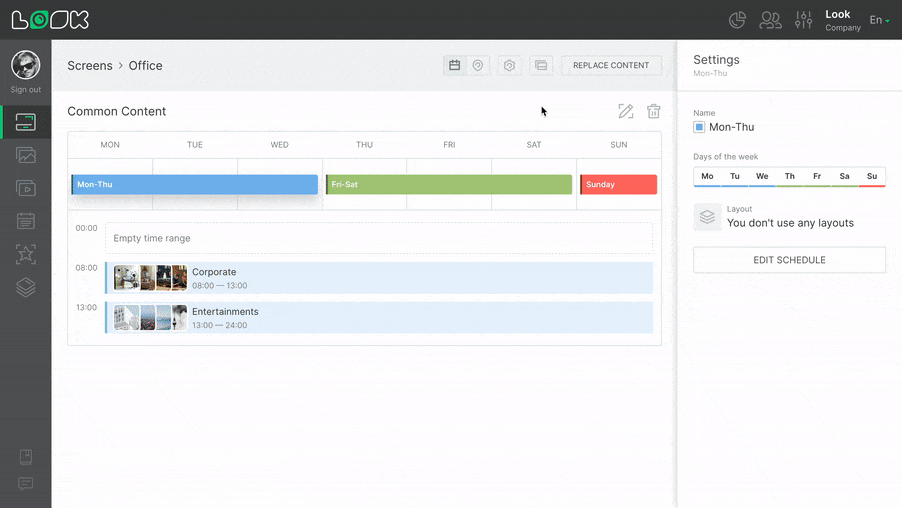The image size is (902, 508).
Task: Open the users icon in top bar
Action: [770, 20]
